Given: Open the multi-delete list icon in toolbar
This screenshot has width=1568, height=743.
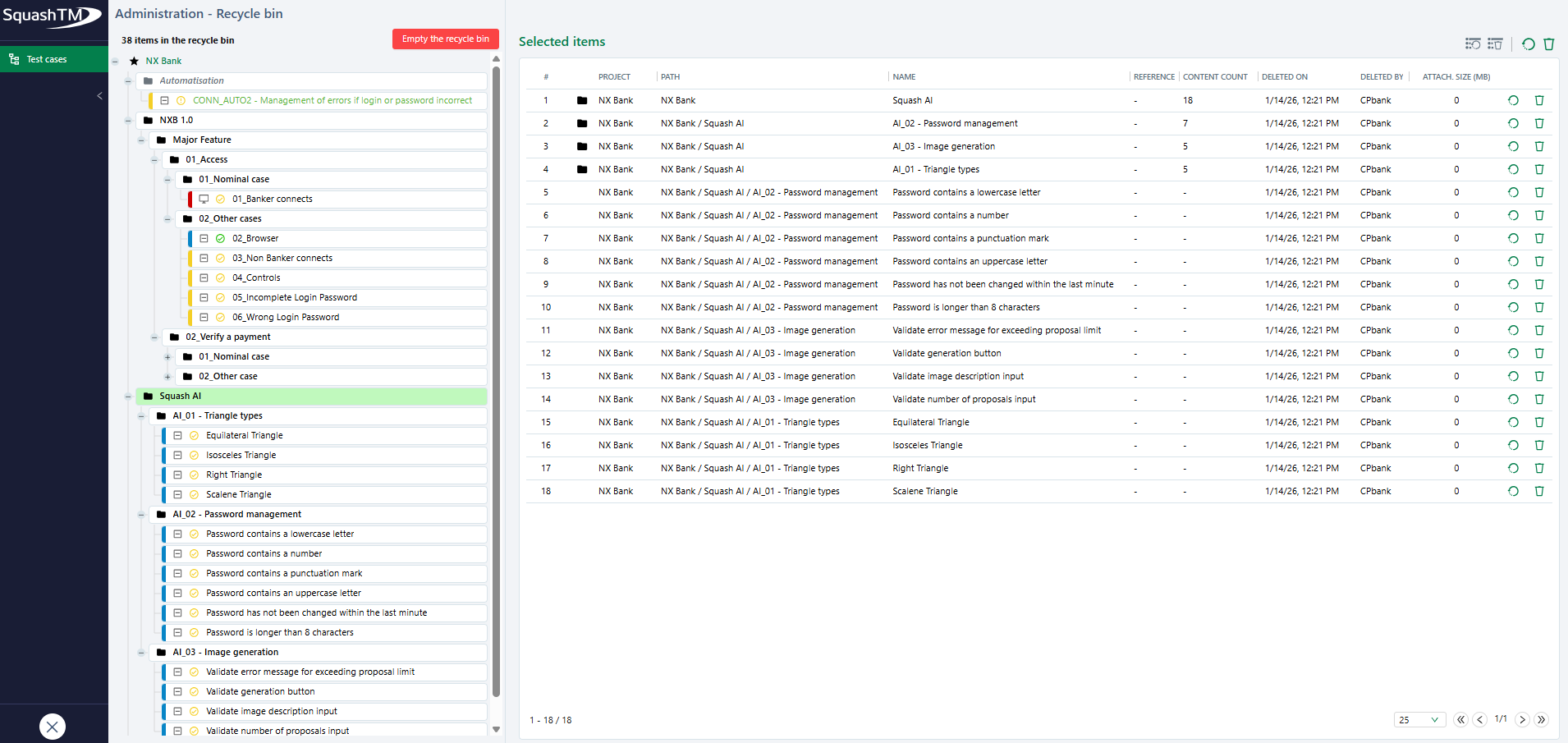Looking at the screenshot, I should [x=1496, y=44].
